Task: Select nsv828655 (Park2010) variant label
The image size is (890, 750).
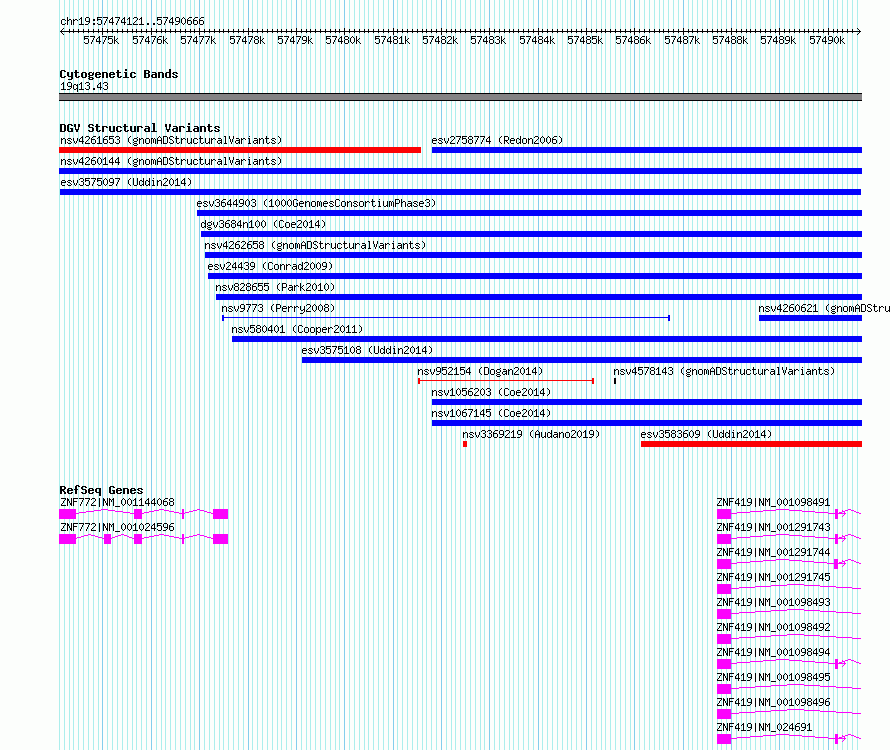Action: pos(275,287)
